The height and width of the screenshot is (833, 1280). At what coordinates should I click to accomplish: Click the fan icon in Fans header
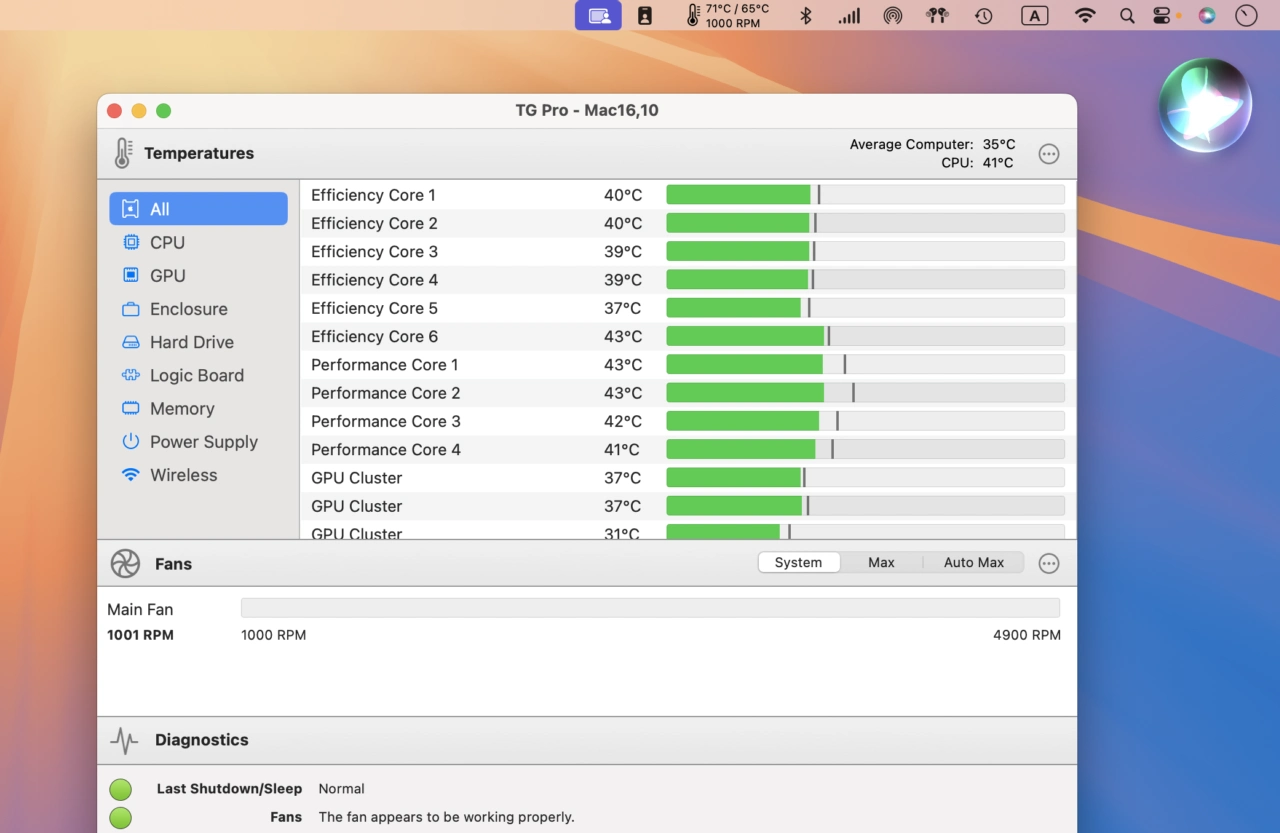[125, 564]
